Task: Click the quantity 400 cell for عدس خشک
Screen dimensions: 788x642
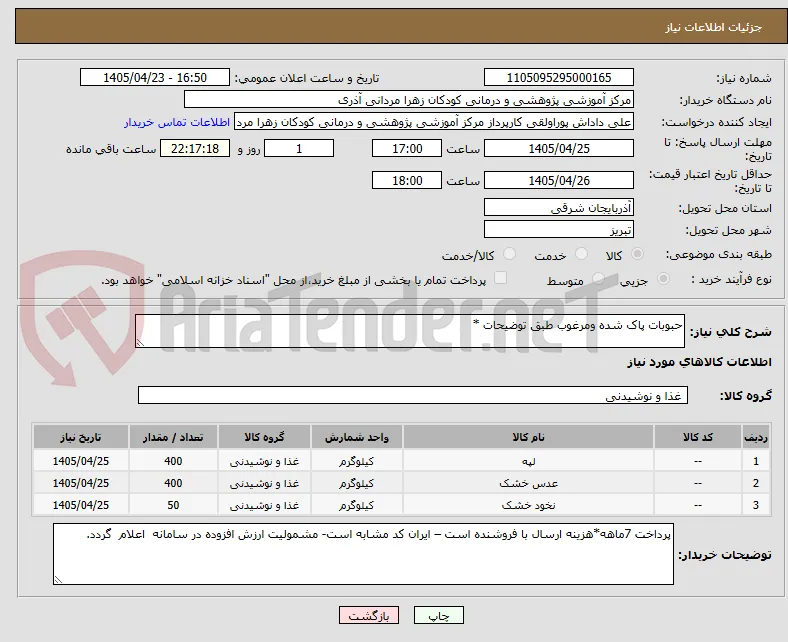Action: 173,483
